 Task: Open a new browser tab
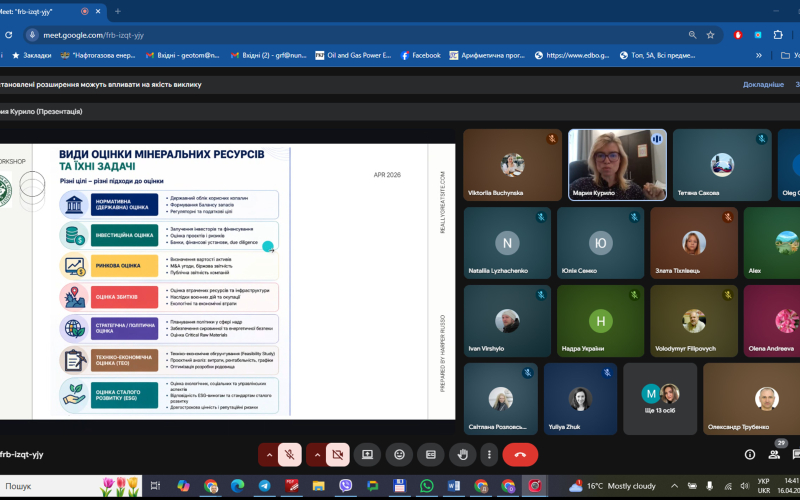click(x=117, y=11)
